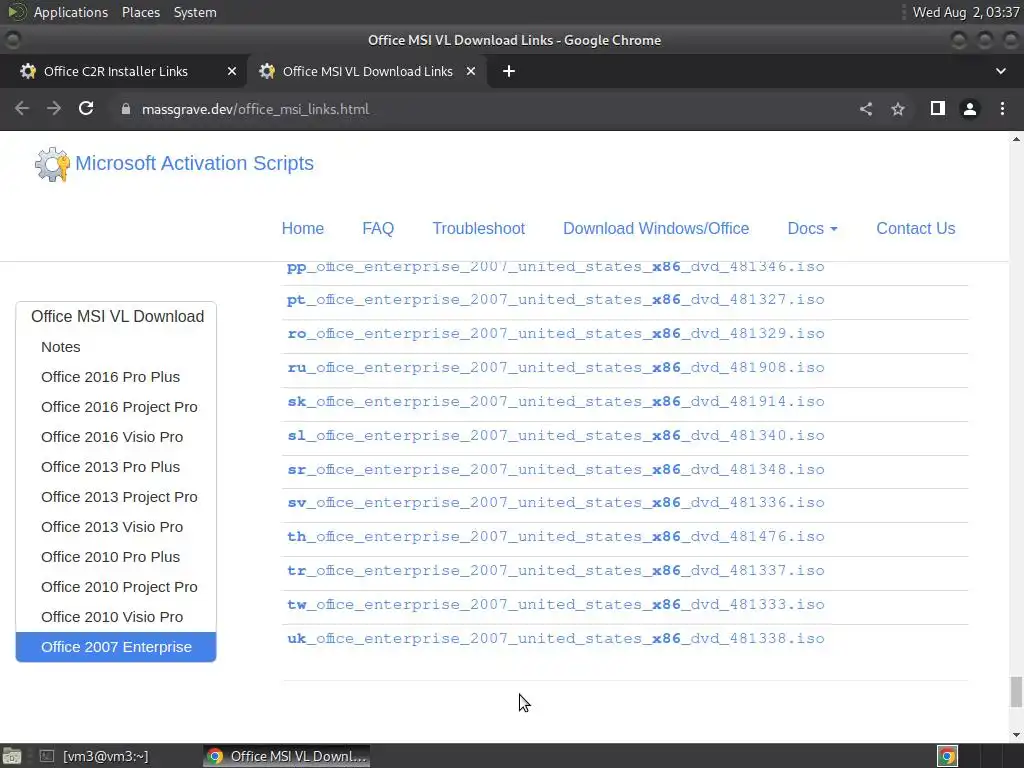Close the Office MSI VL Download Links tab
The height and width of the screenshot is (768, 1024).
(471, 71)
